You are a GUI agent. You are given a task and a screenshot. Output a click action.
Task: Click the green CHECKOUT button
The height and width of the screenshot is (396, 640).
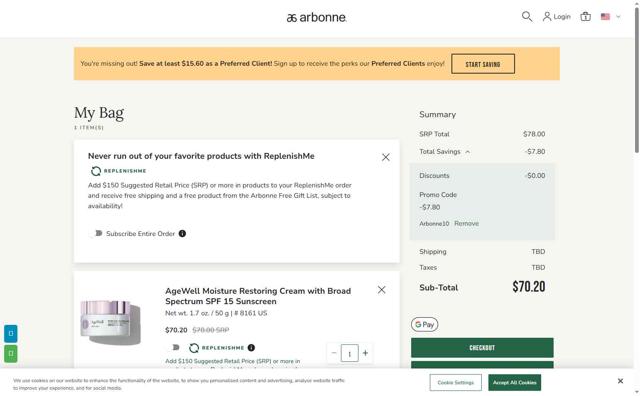coord(482,348)
